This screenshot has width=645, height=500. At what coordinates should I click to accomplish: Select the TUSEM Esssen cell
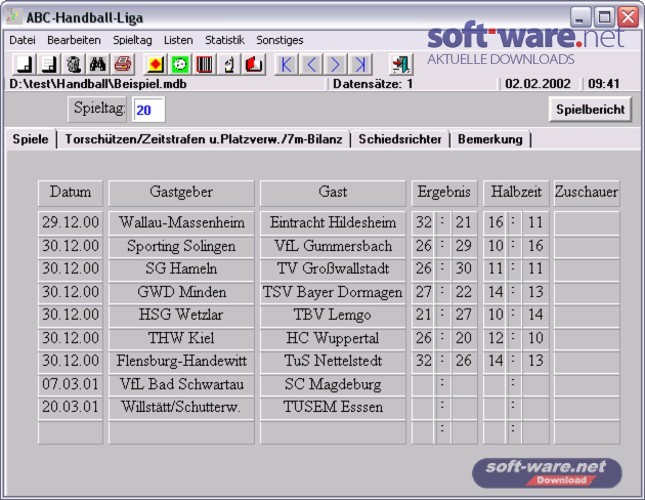pyautogui.click(x=333, y=407)
